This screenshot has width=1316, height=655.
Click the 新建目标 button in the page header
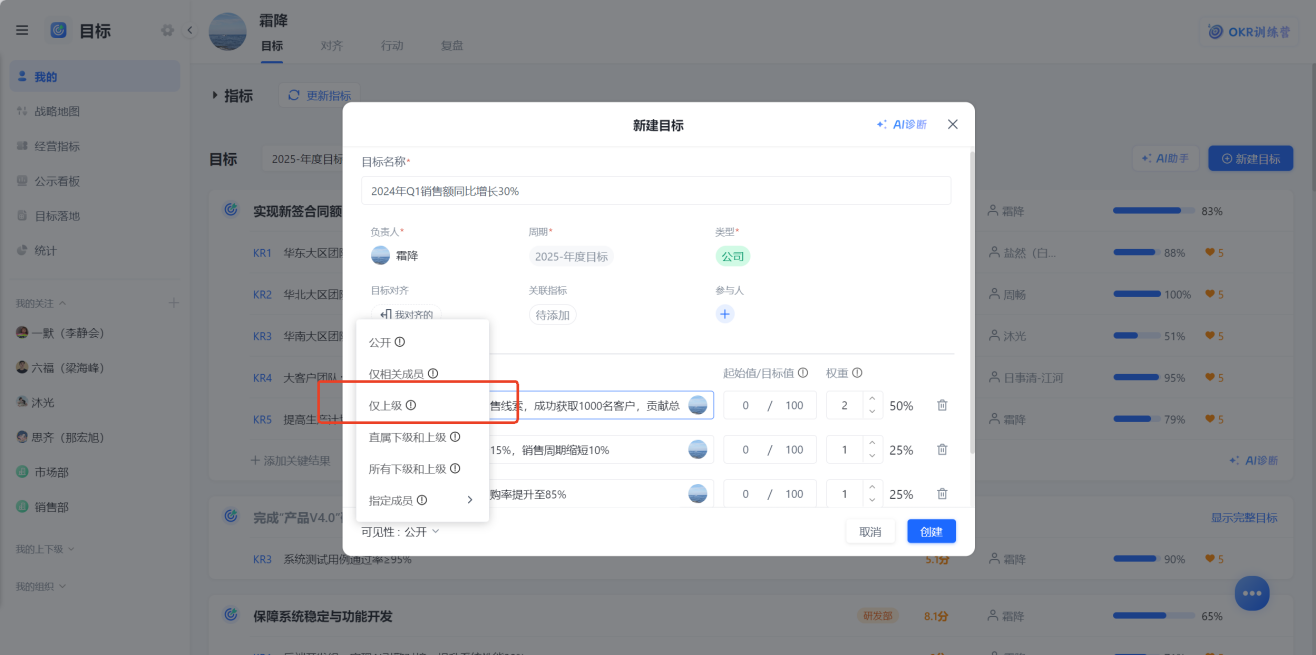point(1251,158)
